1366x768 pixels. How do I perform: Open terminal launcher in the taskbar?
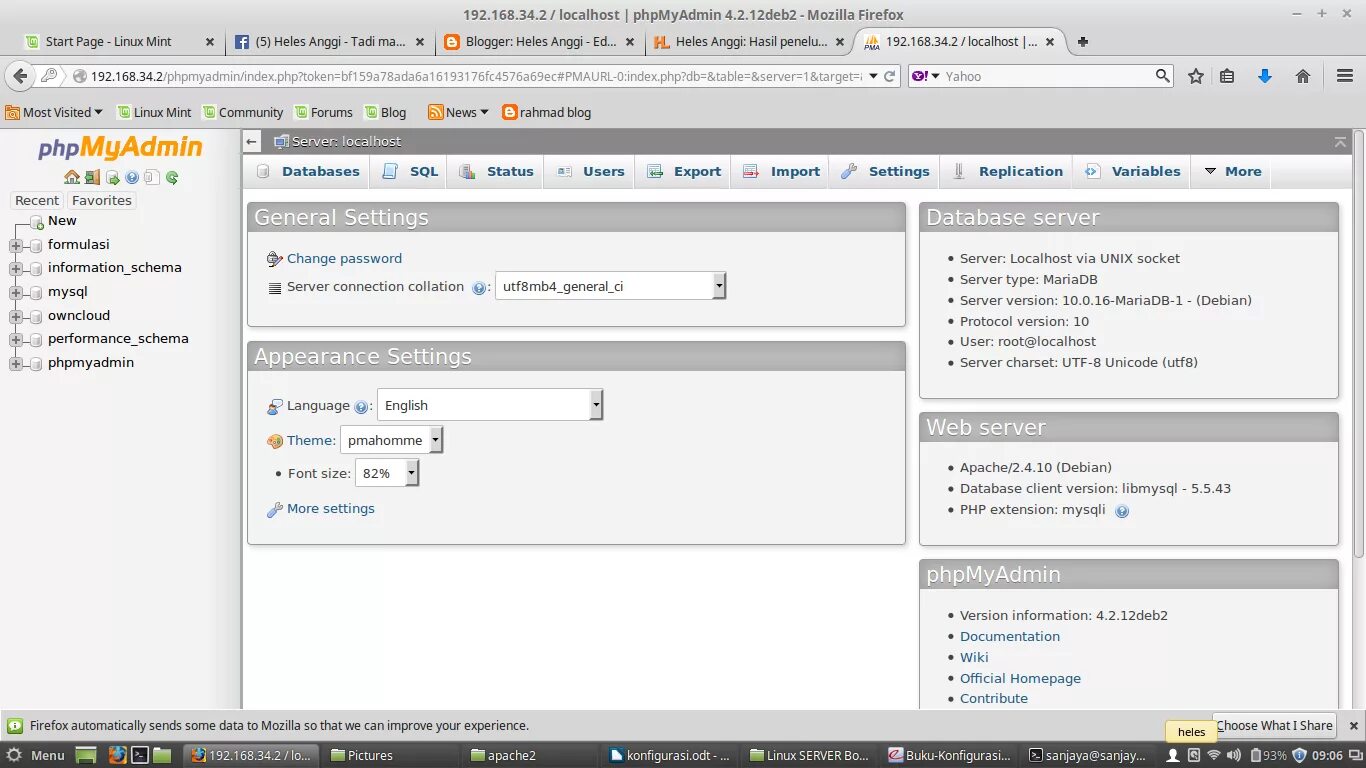point(141,755)
